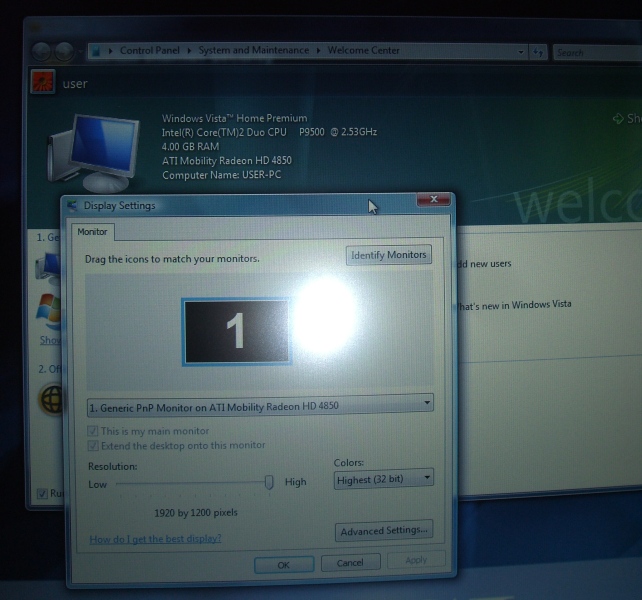Toggle 'This is my main monitor' checkbox
Screen dimensions: 642x600
coord(93,431)
